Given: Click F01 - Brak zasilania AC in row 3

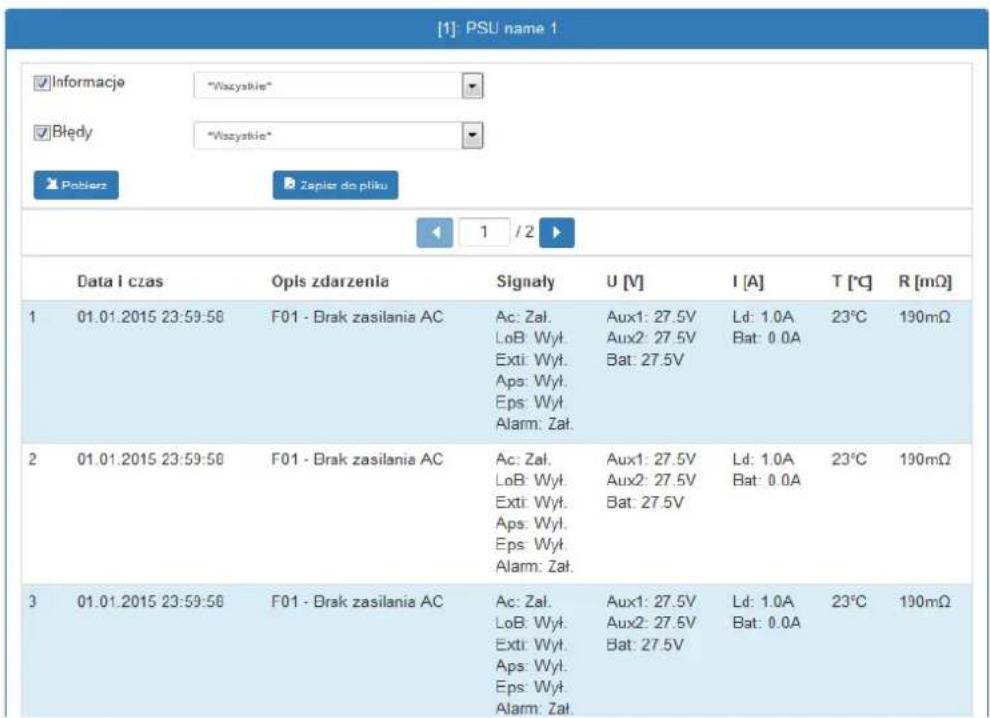Looking at the screenshot, I should point(357,601).
